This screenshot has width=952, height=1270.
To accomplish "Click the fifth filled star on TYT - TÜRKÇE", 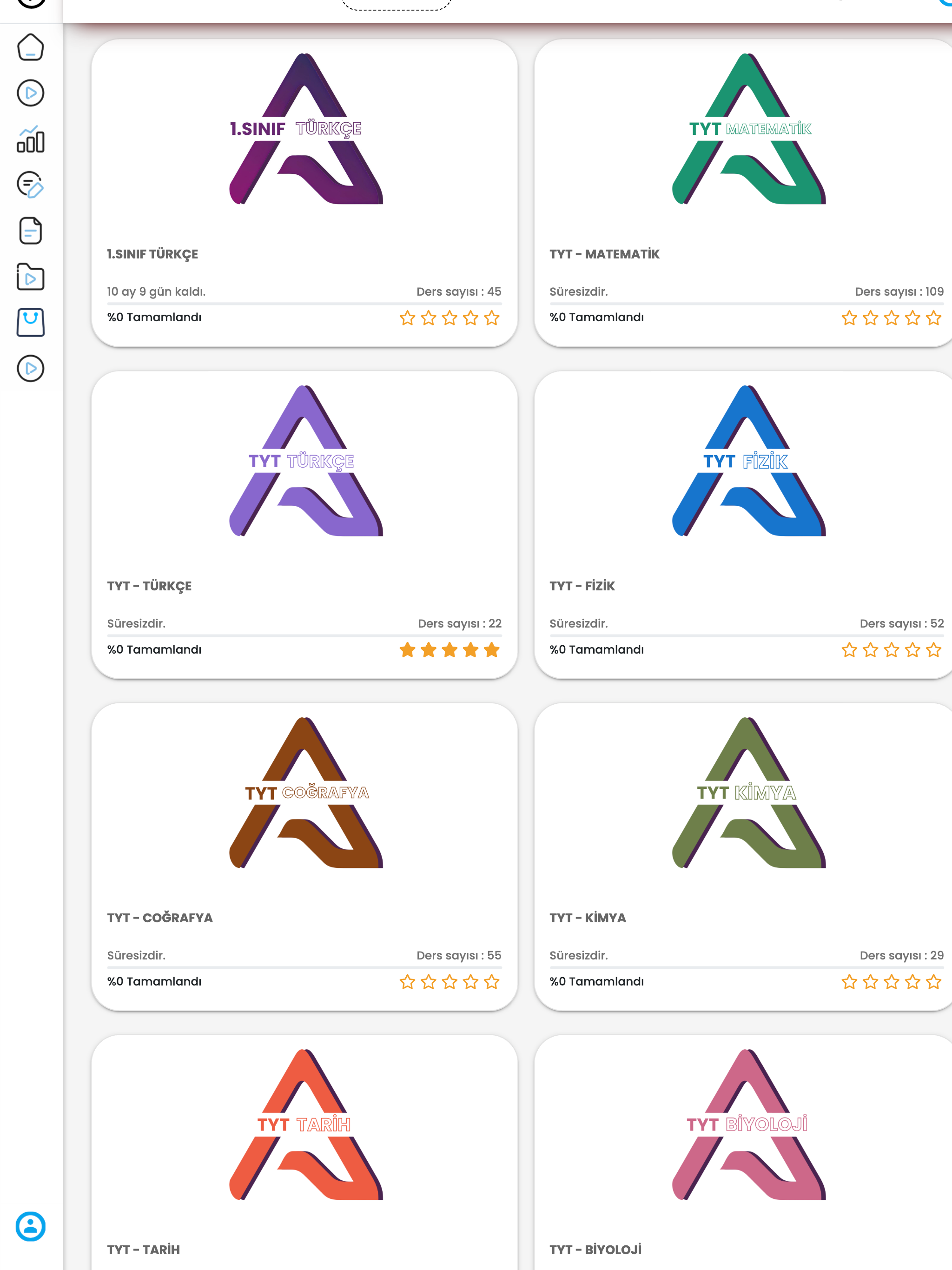I will click(491, 650).
